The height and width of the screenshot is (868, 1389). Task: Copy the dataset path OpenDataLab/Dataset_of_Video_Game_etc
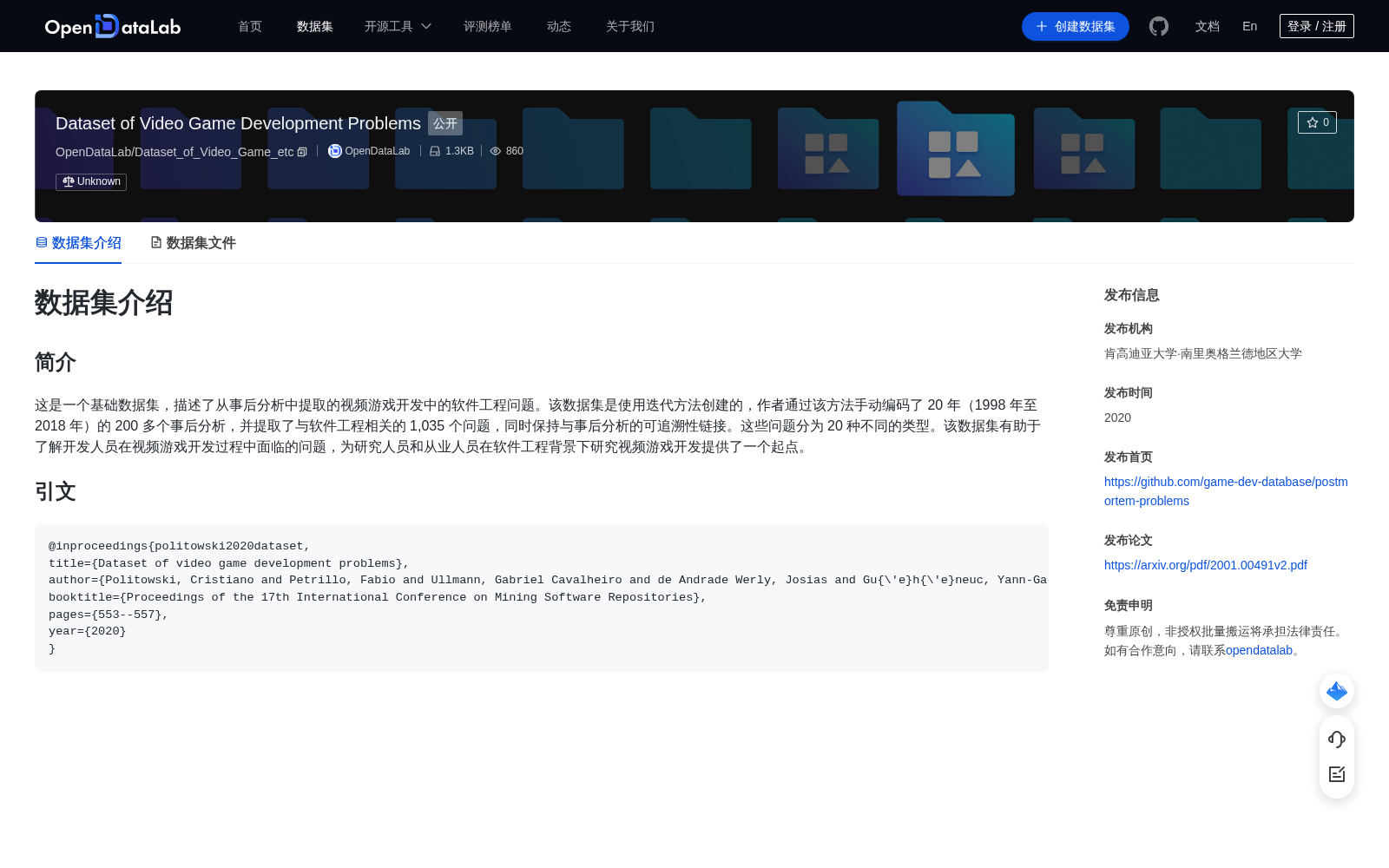coord(302,152)
